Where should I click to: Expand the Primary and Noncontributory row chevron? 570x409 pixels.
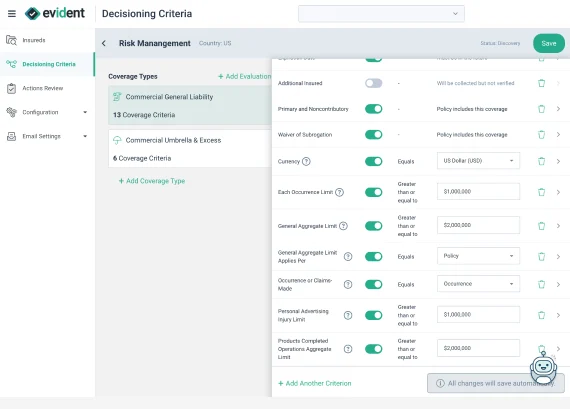click(558, 109)
